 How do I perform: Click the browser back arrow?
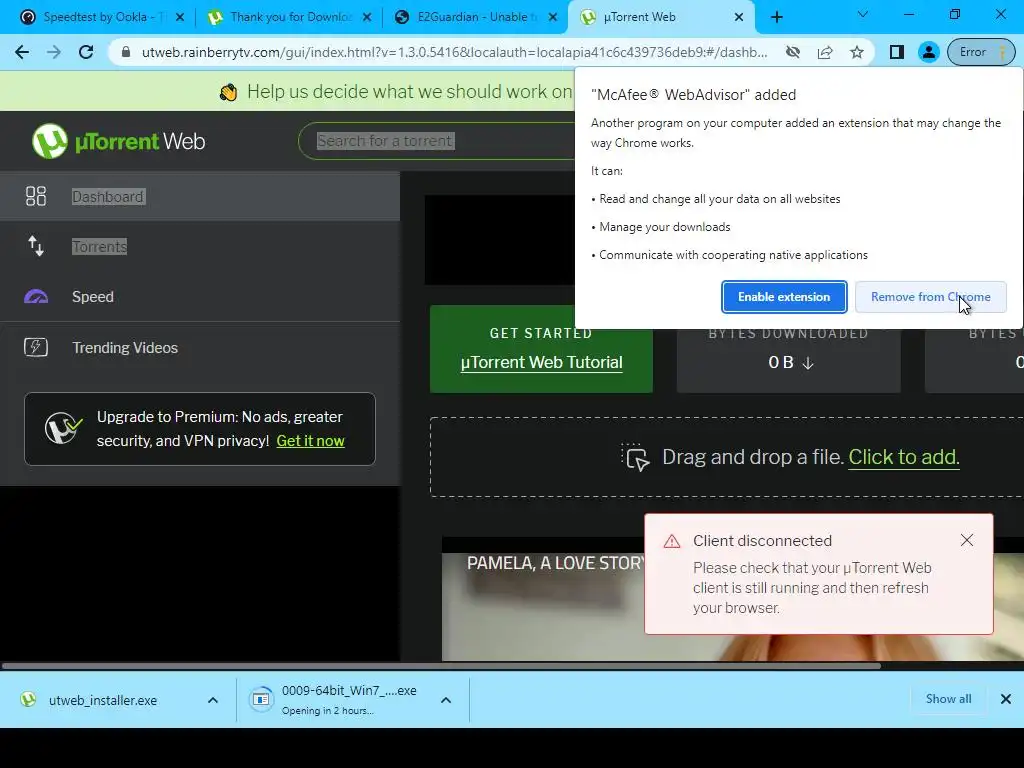coord(22,52)
